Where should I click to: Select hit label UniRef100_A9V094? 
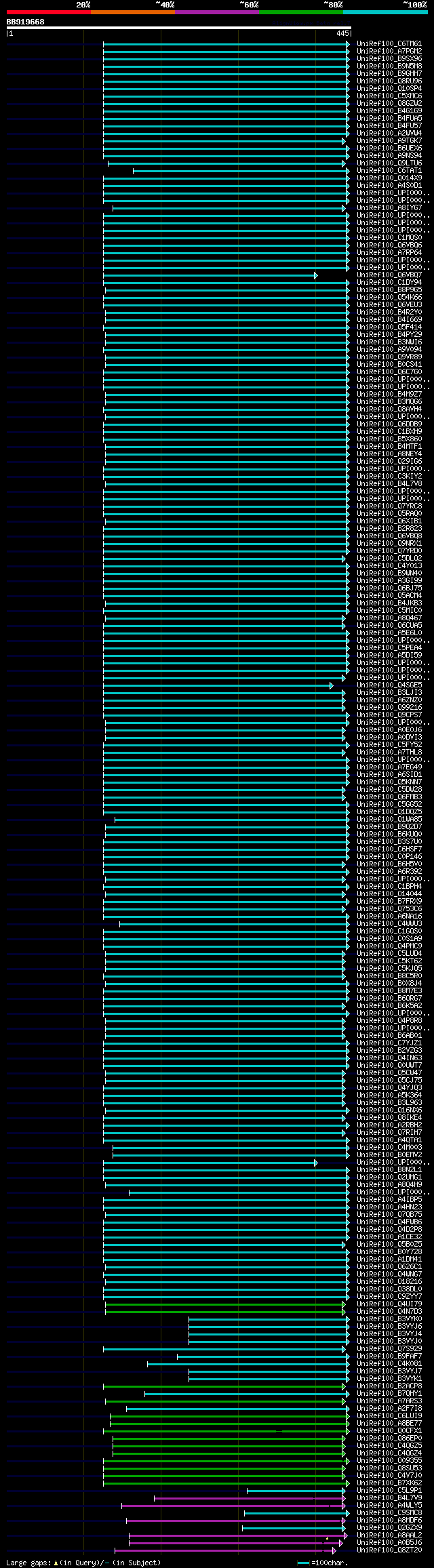(389, 350)
